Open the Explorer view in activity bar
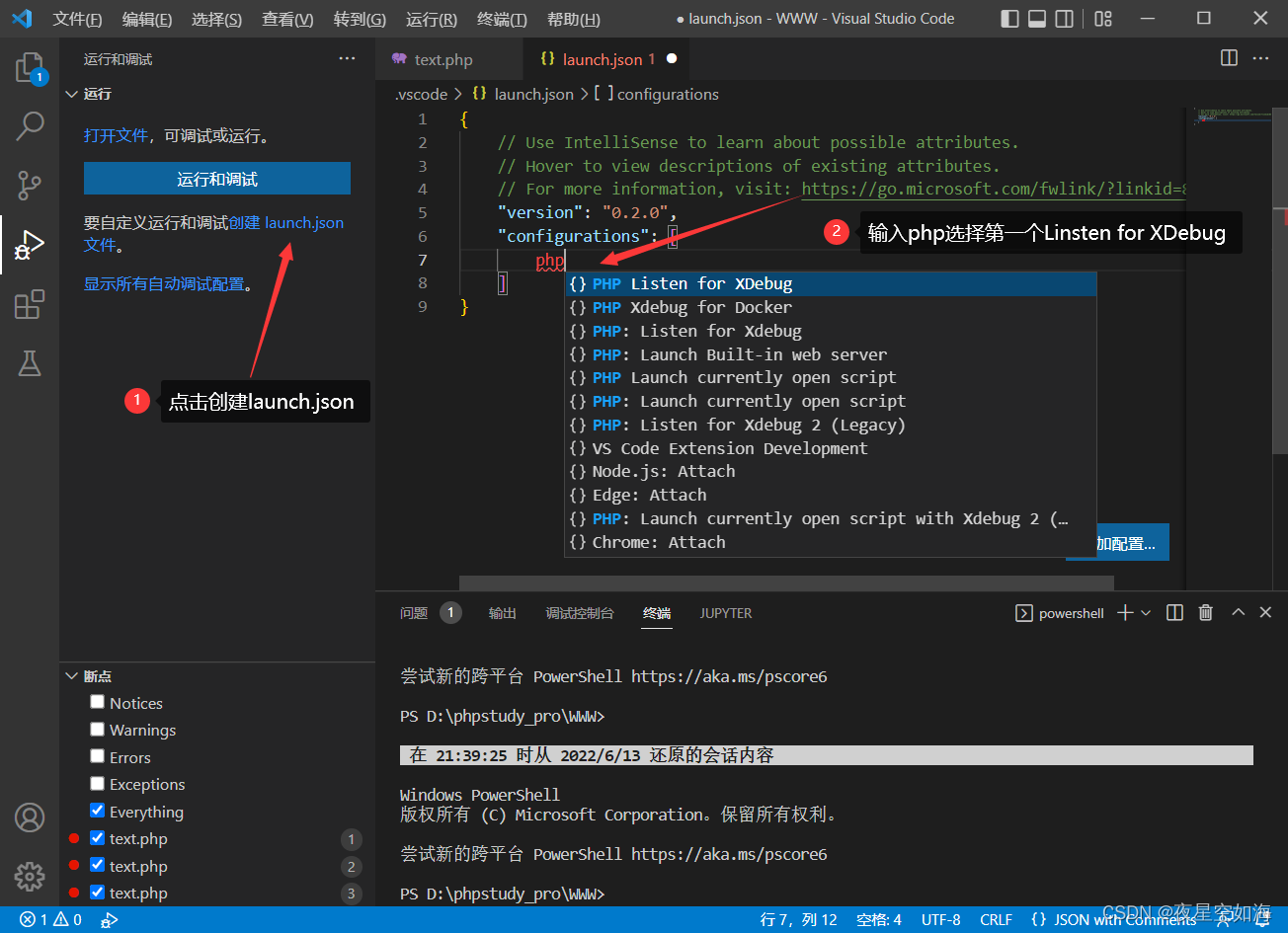This screenshot has height=933, width=1288. coord(30,68)
